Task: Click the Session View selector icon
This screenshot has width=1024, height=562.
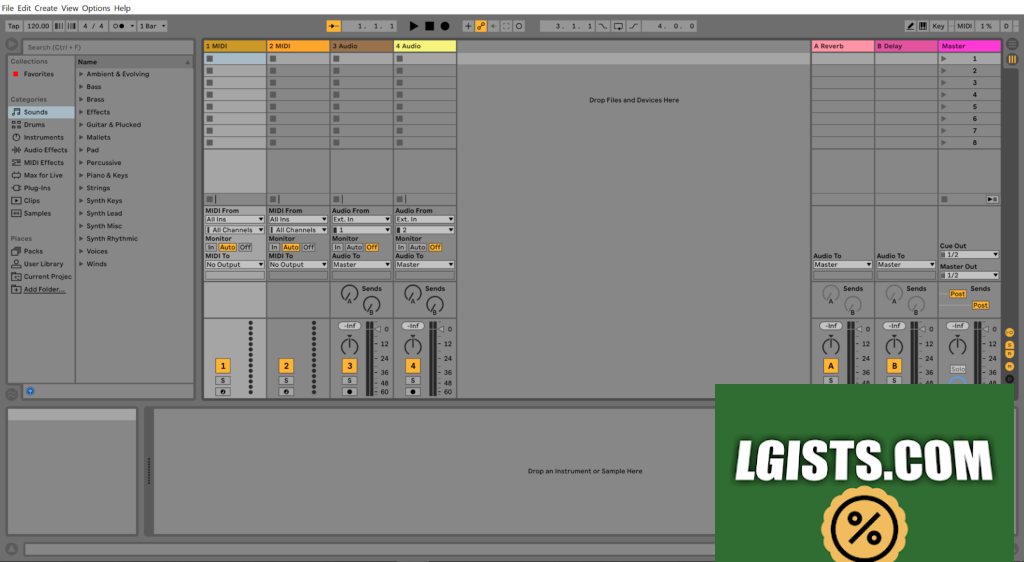Action: [1012, 59]
